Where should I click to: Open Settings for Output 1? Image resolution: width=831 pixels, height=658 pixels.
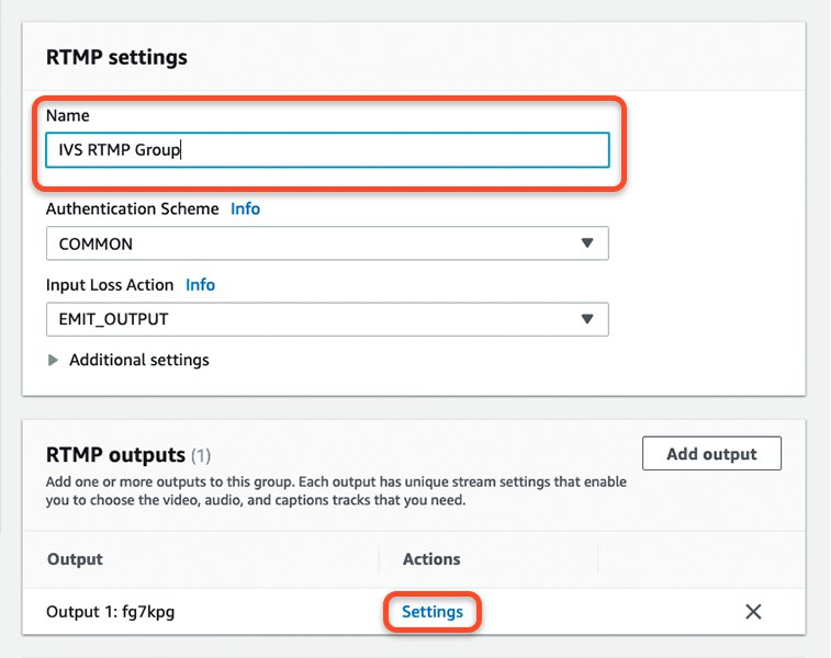pyautogui.click(x=431, y=611)
